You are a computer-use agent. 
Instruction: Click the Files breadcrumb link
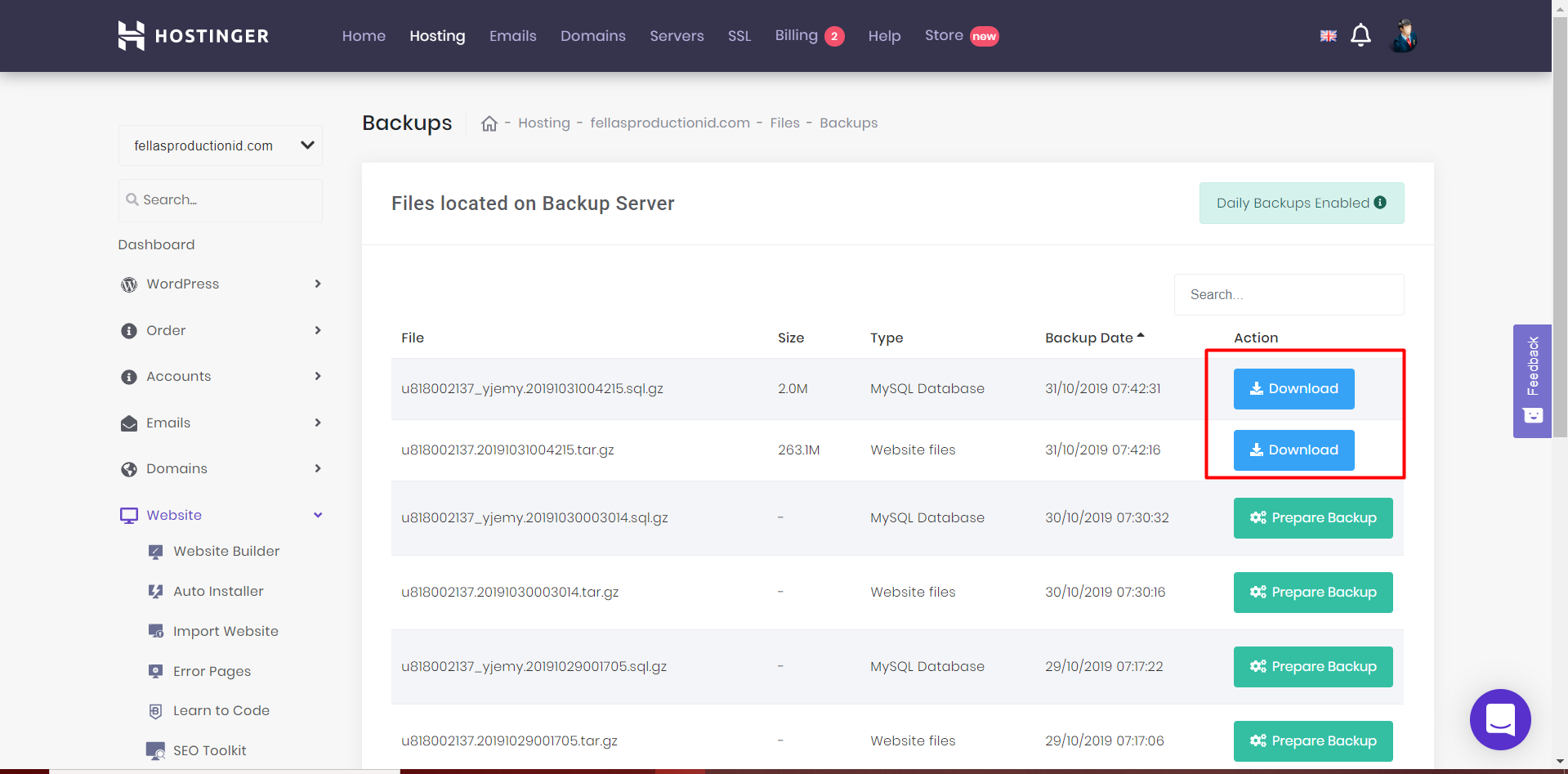784,123
